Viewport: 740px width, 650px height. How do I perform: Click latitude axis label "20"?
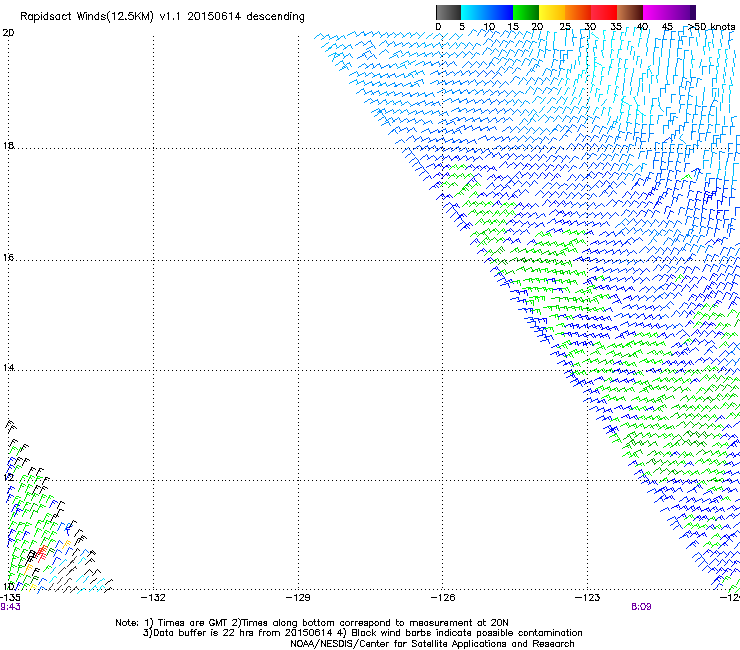pyautogui.click(x=8, y=33)
